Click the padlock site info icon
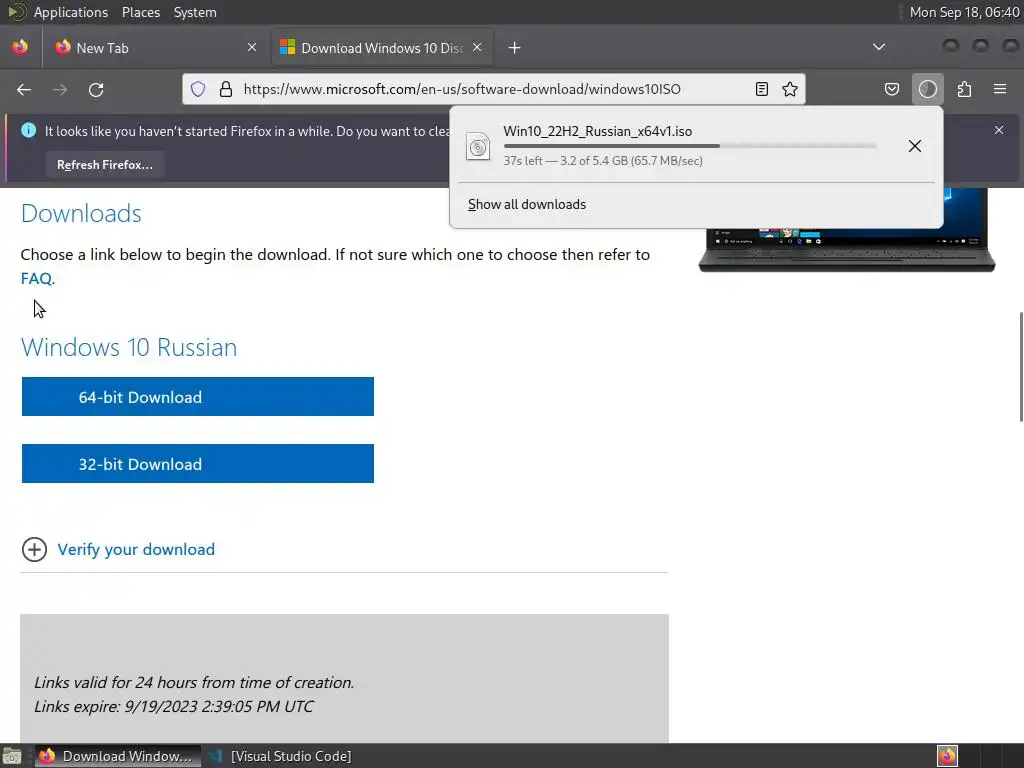The width and height of the screenshot is (1024, 768). click(226, 89)
